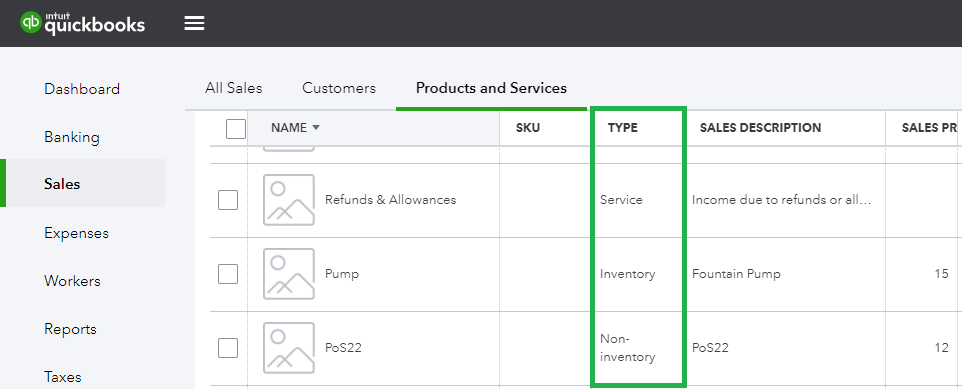Viewport: 962px width, 389px height.
Task: Toggle the hamburger navigation menu
Action: 194,23
